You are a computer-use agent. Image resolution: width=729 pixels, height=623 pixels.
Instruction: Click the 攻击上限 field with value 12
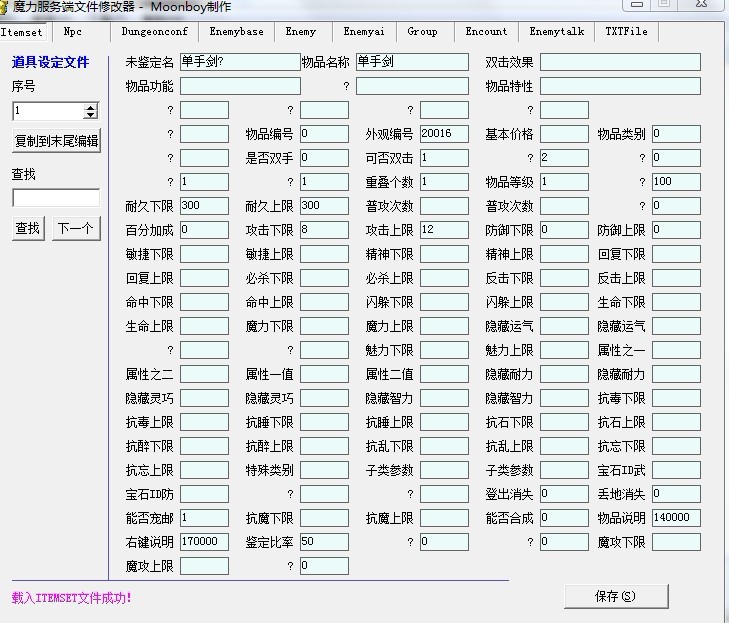coord(444,230)
